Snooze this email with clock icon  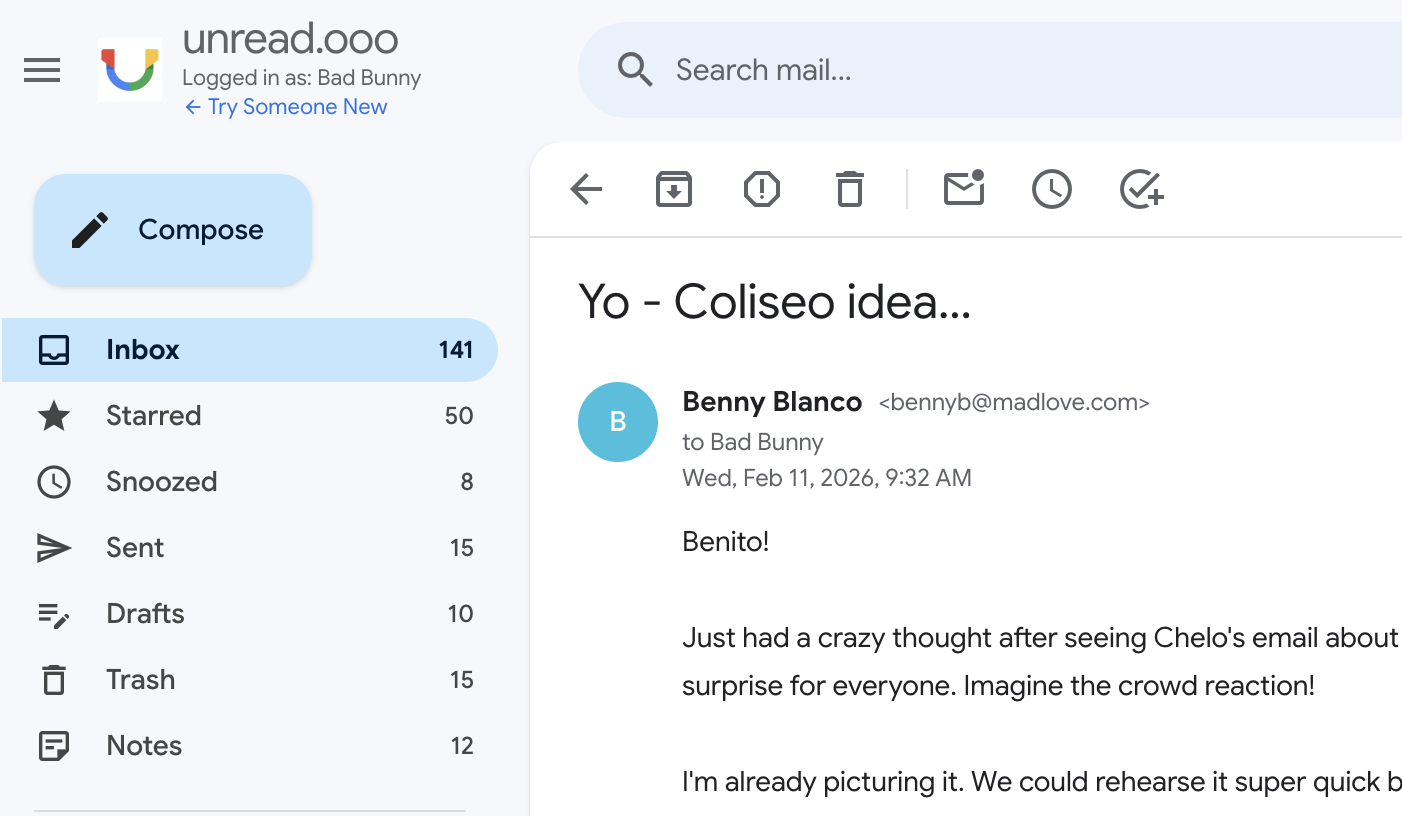1052,189
